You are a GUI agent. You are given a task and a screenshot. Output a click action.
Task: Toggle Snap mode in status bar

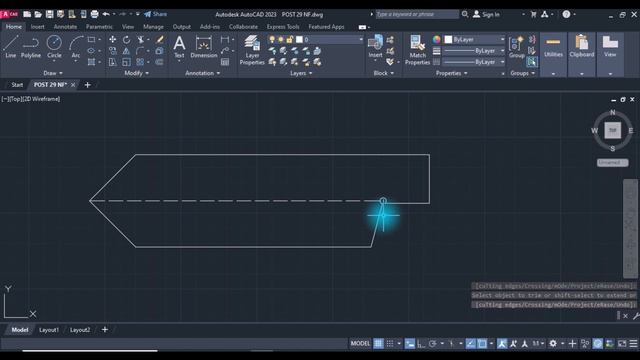(390, 344)
